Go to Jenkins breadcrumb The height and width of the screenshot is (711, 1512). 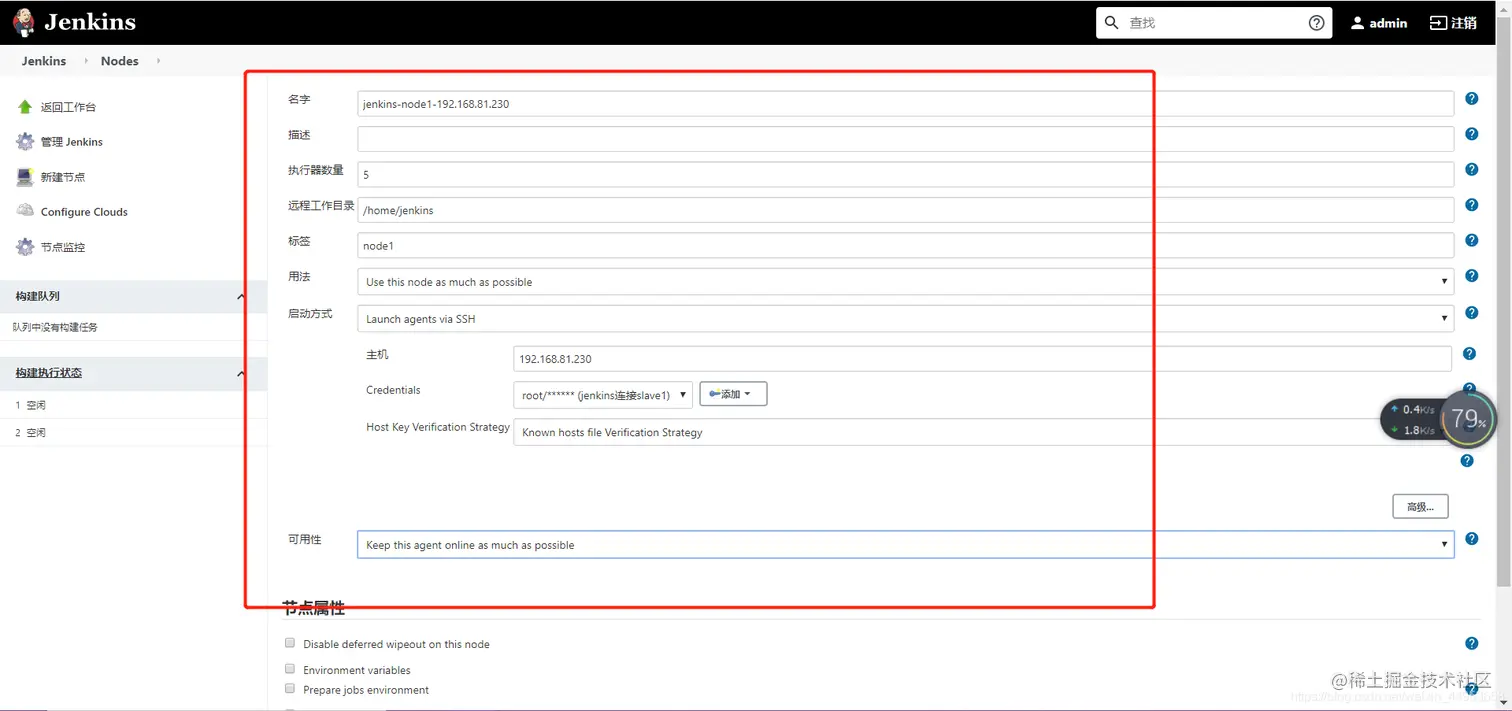(x=44, y=61)
